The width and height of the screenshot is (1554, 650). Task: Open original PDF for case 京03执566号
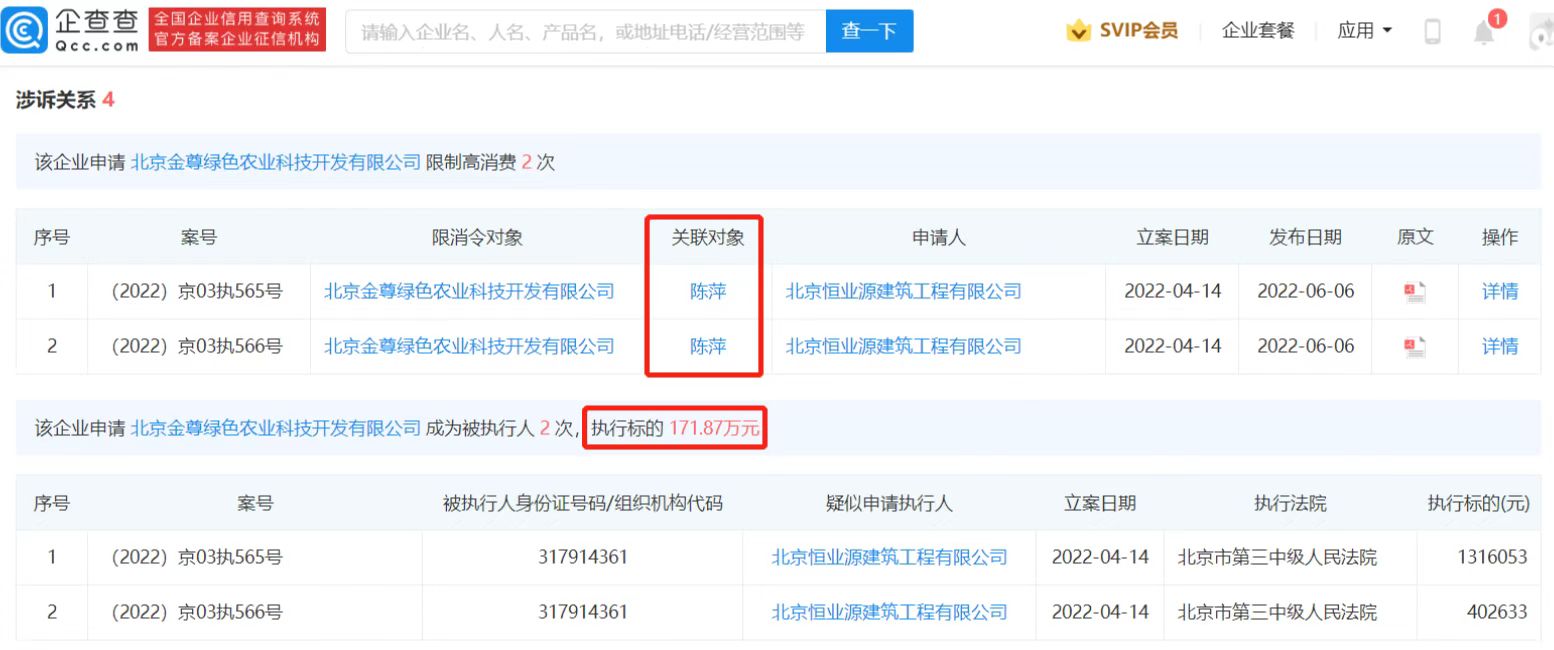[1414, 347]
